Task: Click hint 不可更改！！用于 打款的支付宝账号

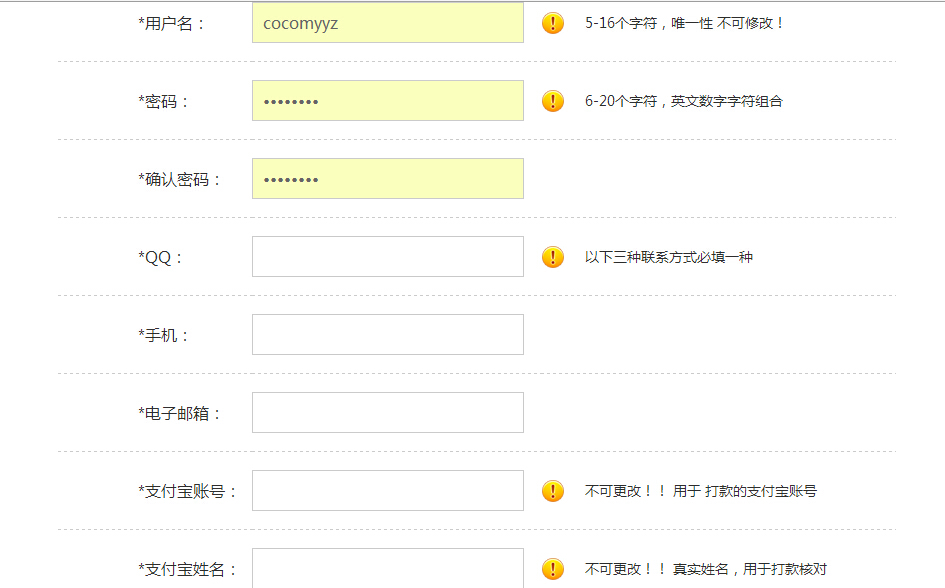Action: [701, 490]
